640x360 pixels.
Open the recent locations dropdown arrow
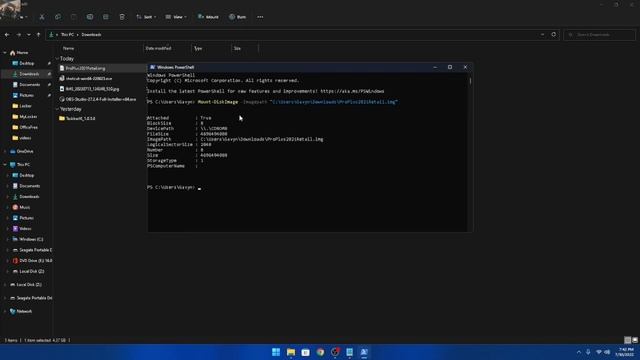[29, 35]
